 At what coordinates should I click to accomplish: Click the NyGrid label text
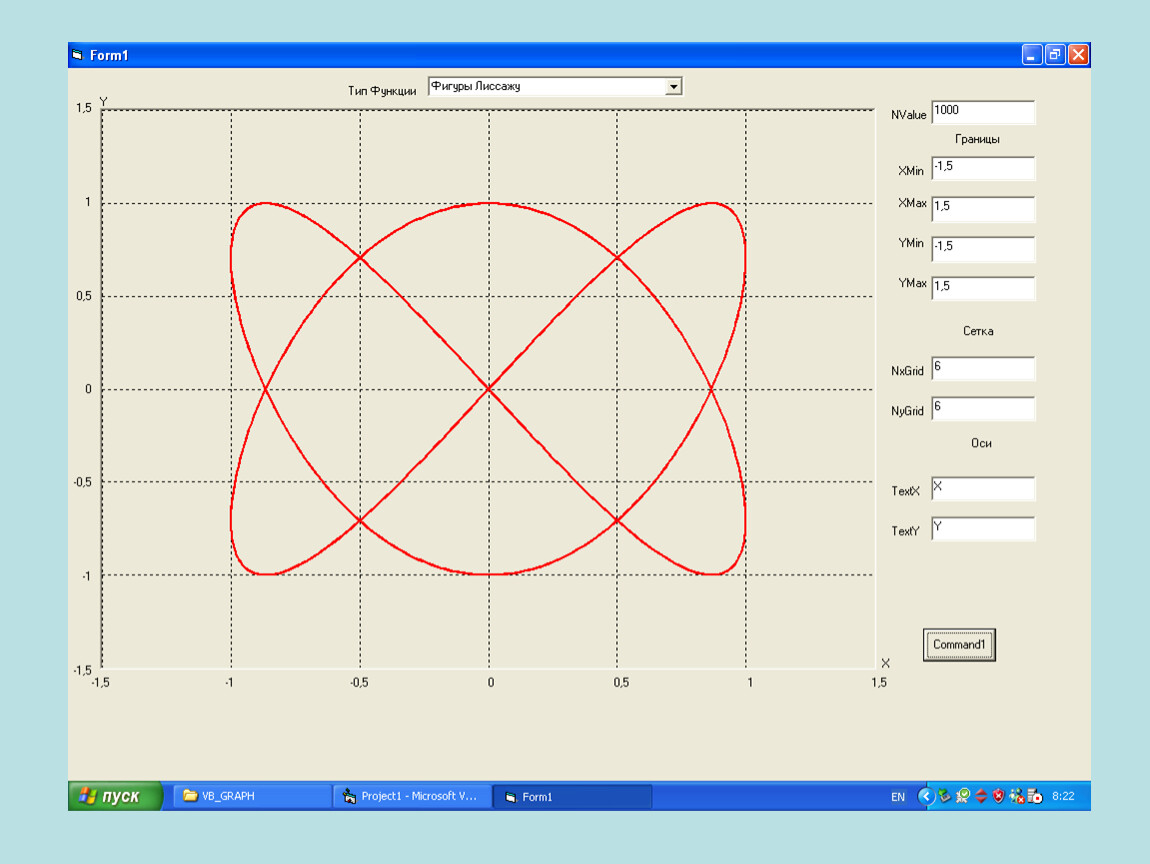(907, 411)
